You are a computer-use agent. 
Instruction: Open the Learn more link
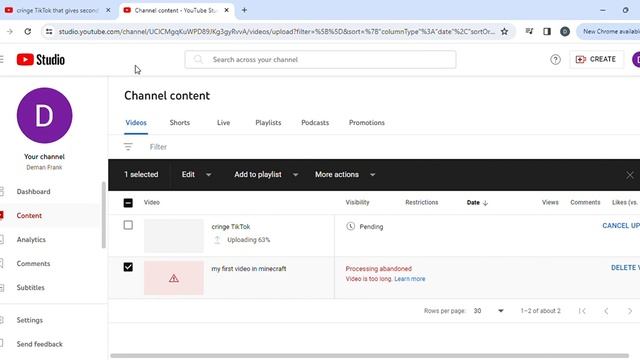click(409, 279)
